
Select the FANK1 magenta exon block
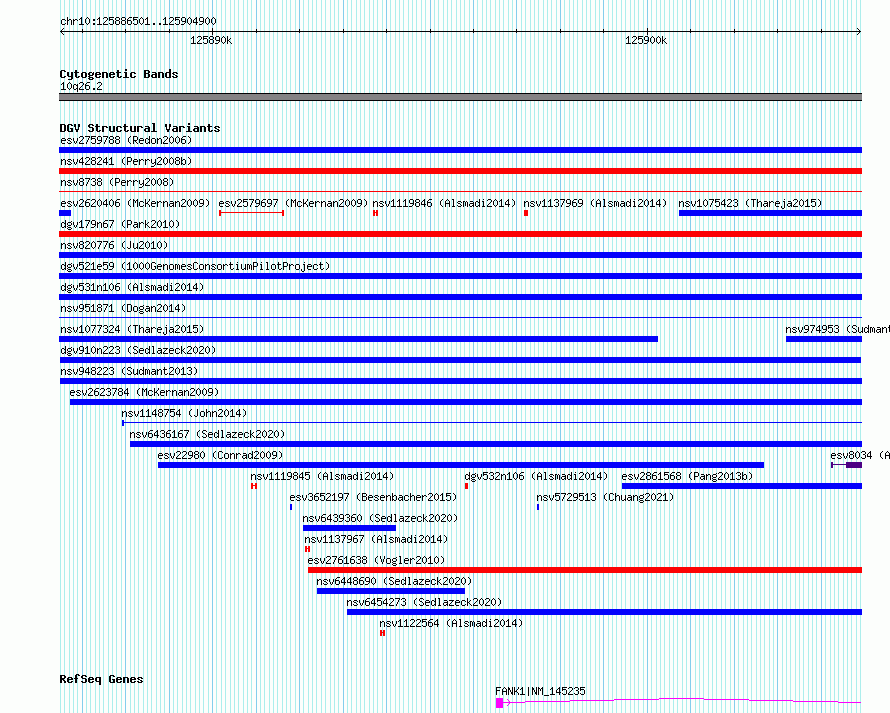pyautogui.click(x=499, y=703)
